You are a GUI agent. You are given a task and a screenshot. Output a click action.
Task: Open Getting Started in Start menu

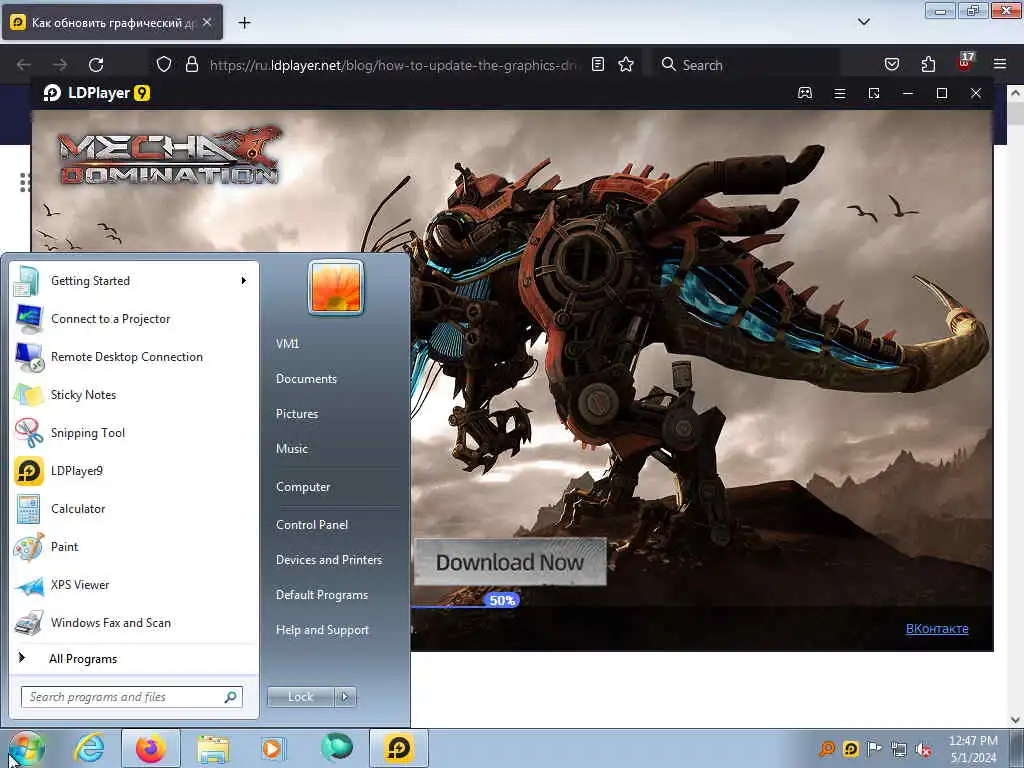tap(135, 281)
